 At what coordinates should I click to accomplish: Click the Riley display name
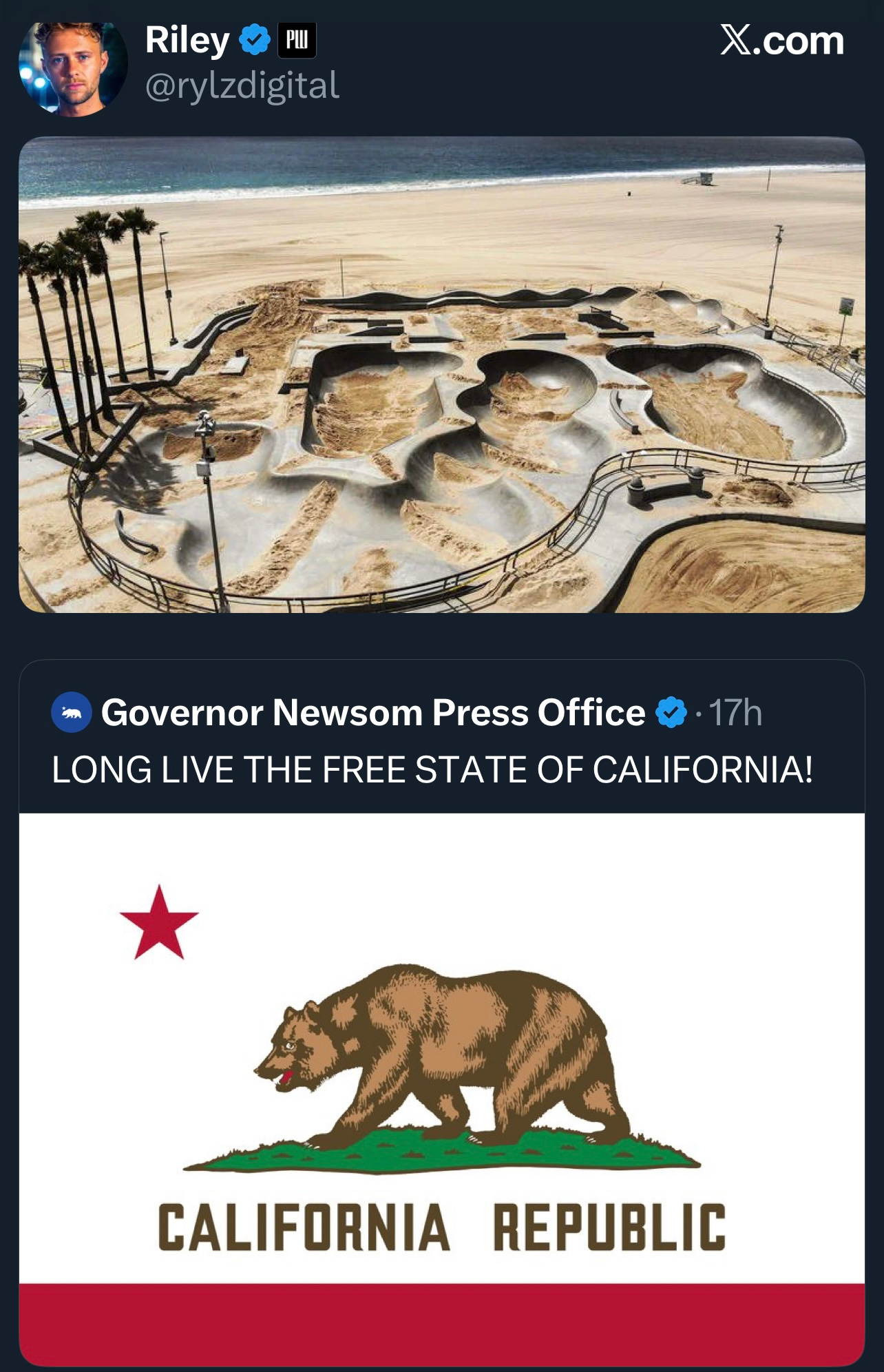coord(187,40)
